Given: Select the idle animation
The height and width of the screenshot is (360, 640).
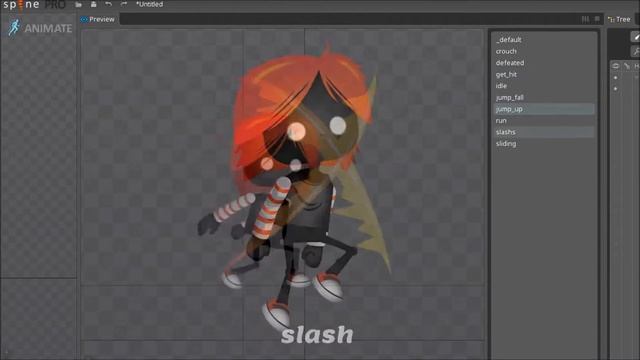Looking at the screenshot, I should point(544,86).
